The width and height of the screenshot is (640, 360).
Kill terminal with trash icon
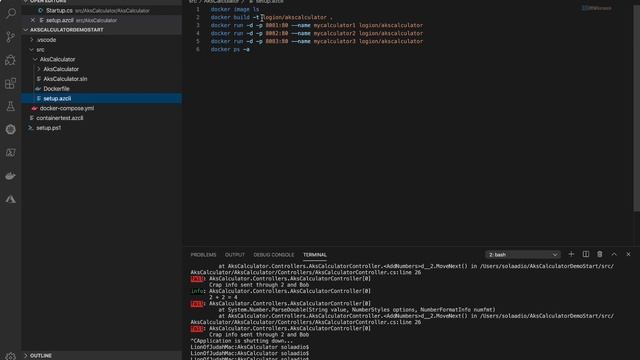(600, 254)
